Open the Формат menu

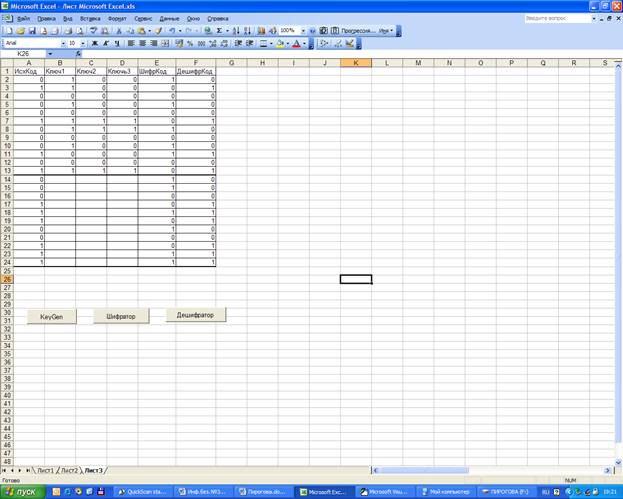(117, 18)
